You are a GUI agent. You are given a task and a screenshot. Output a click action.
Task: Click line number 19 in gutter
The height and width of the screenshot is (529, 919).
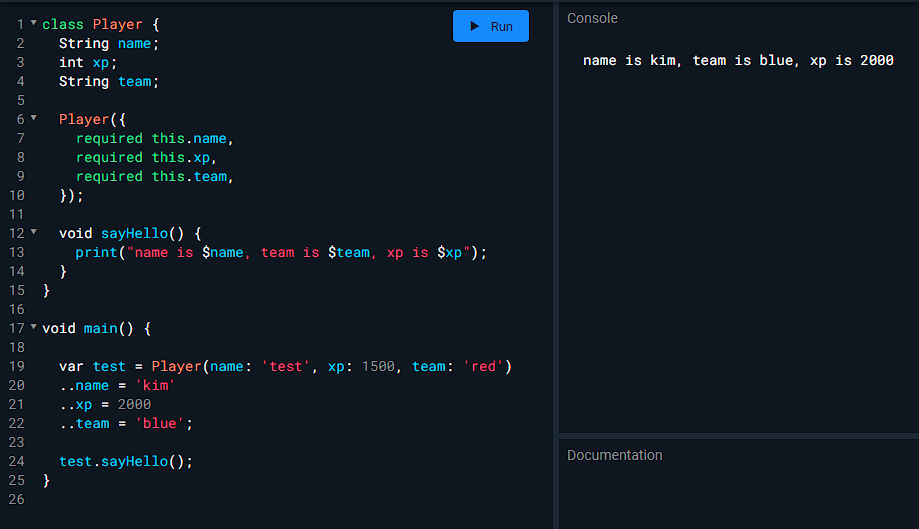point(16,367)
